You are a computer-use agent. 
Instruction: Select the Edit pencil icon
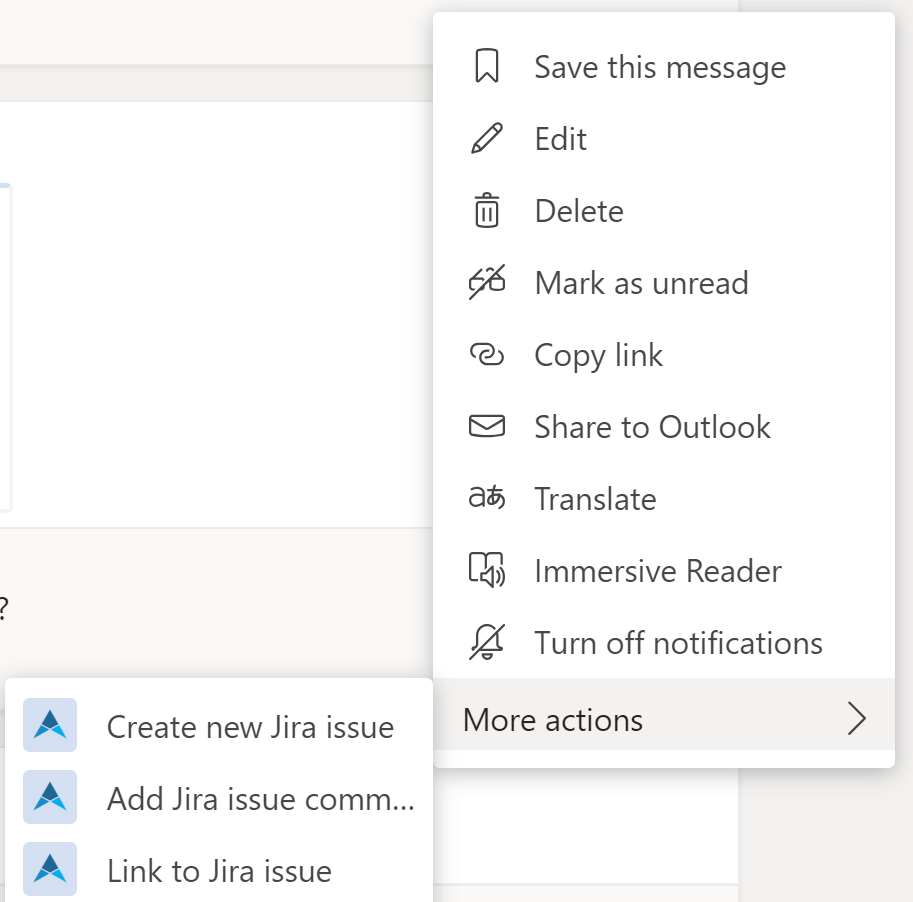(487, 138)
